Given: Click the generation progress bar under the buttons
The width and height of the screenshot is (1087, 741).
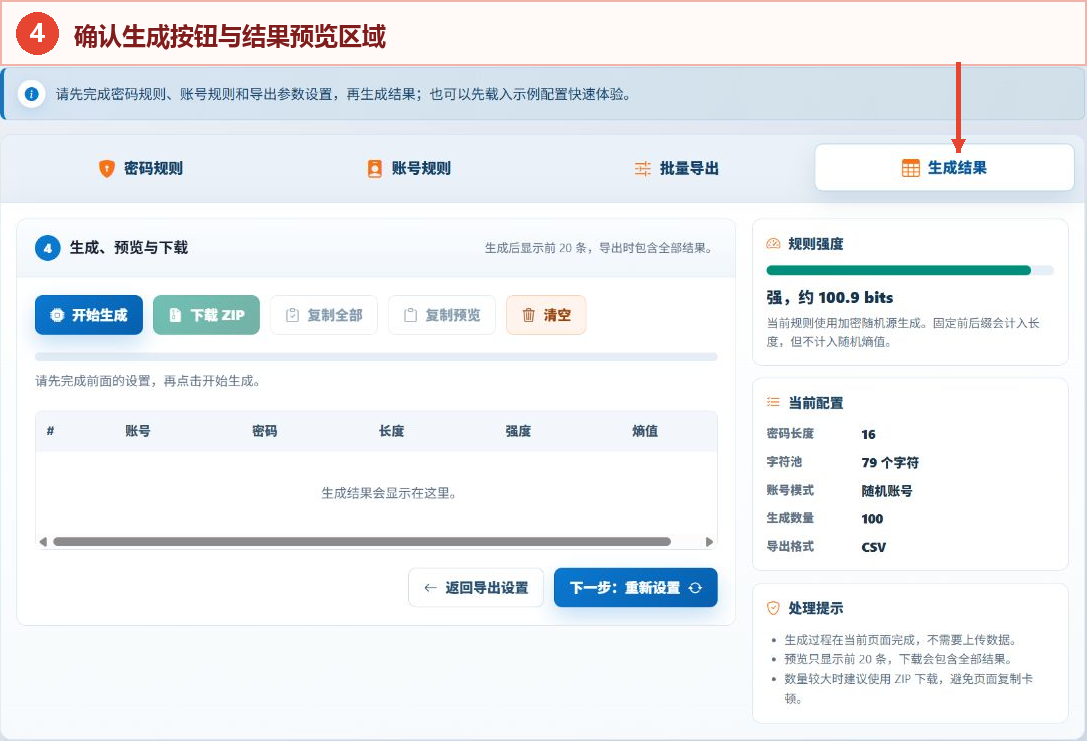Looking at the screenshot, I should 376,357.
